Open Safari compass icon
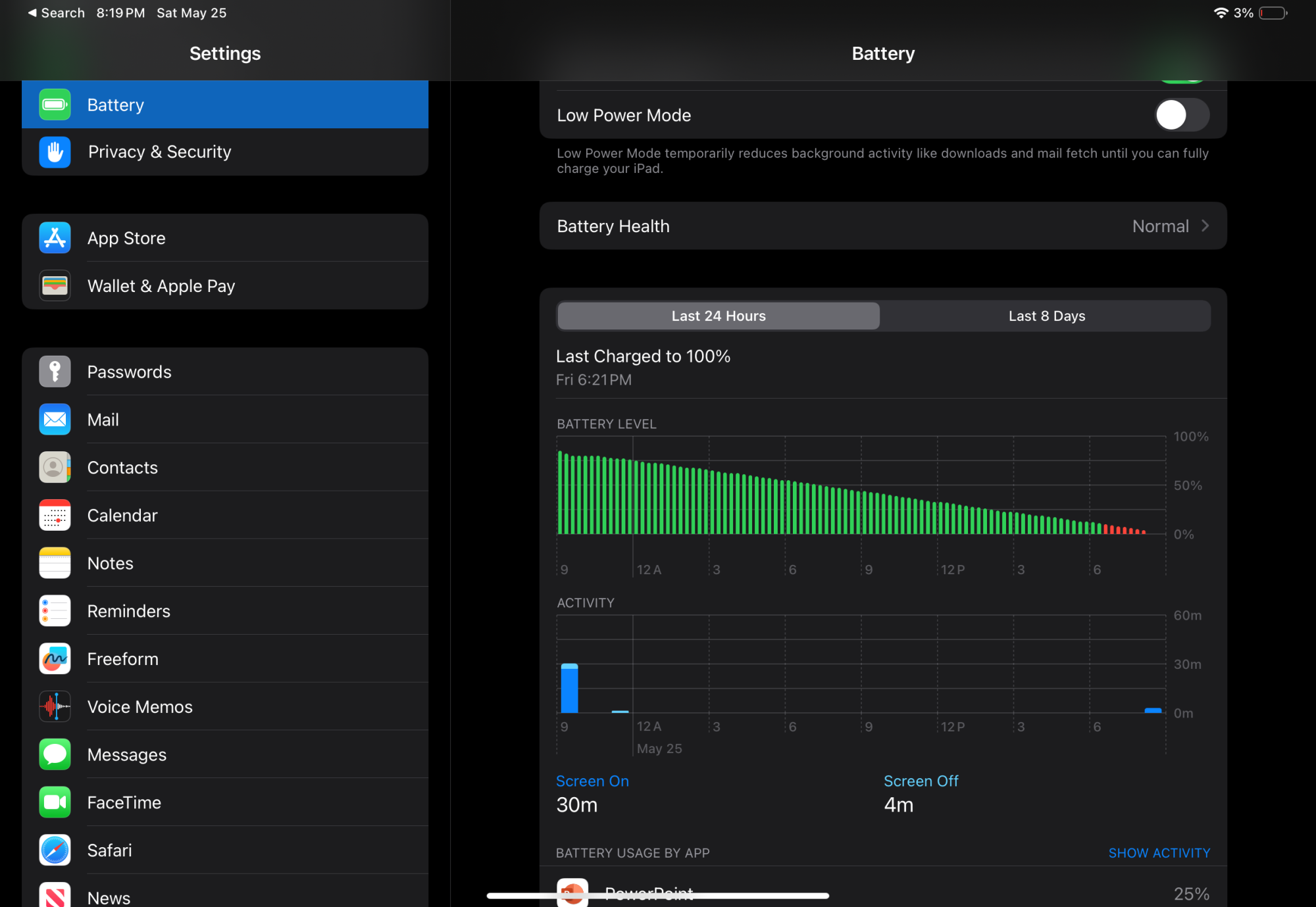1316x907 pixels. 55,850
